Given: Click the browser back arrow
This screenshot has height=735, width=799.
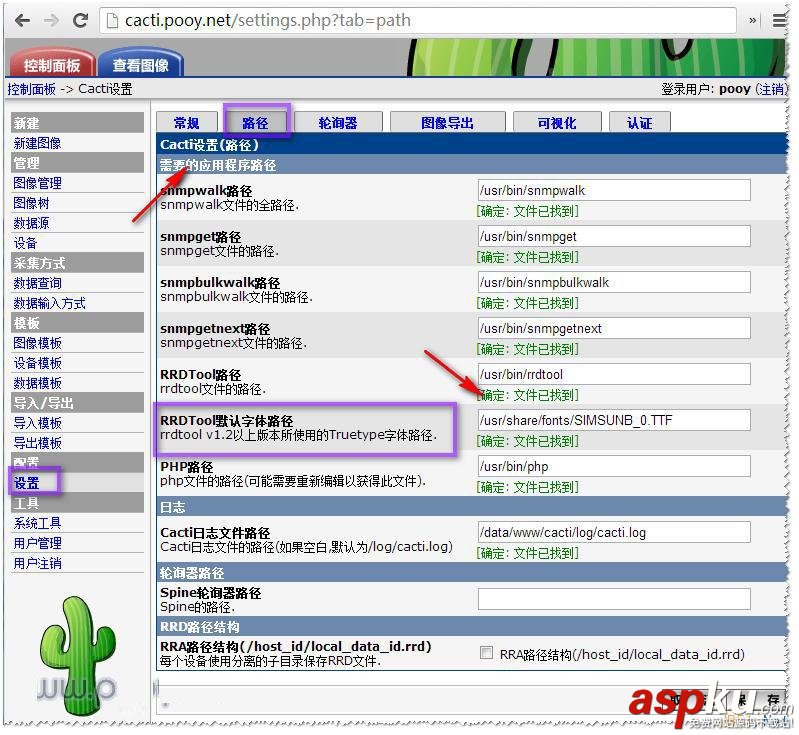Looking at the screenshot, I should [x=22, y=20].
